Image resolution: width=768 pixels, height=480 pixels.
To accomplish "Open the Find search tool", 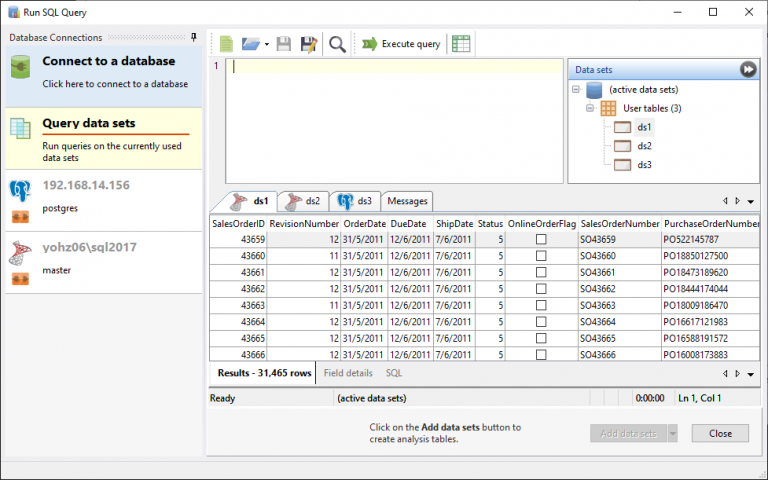I will 337,44.
